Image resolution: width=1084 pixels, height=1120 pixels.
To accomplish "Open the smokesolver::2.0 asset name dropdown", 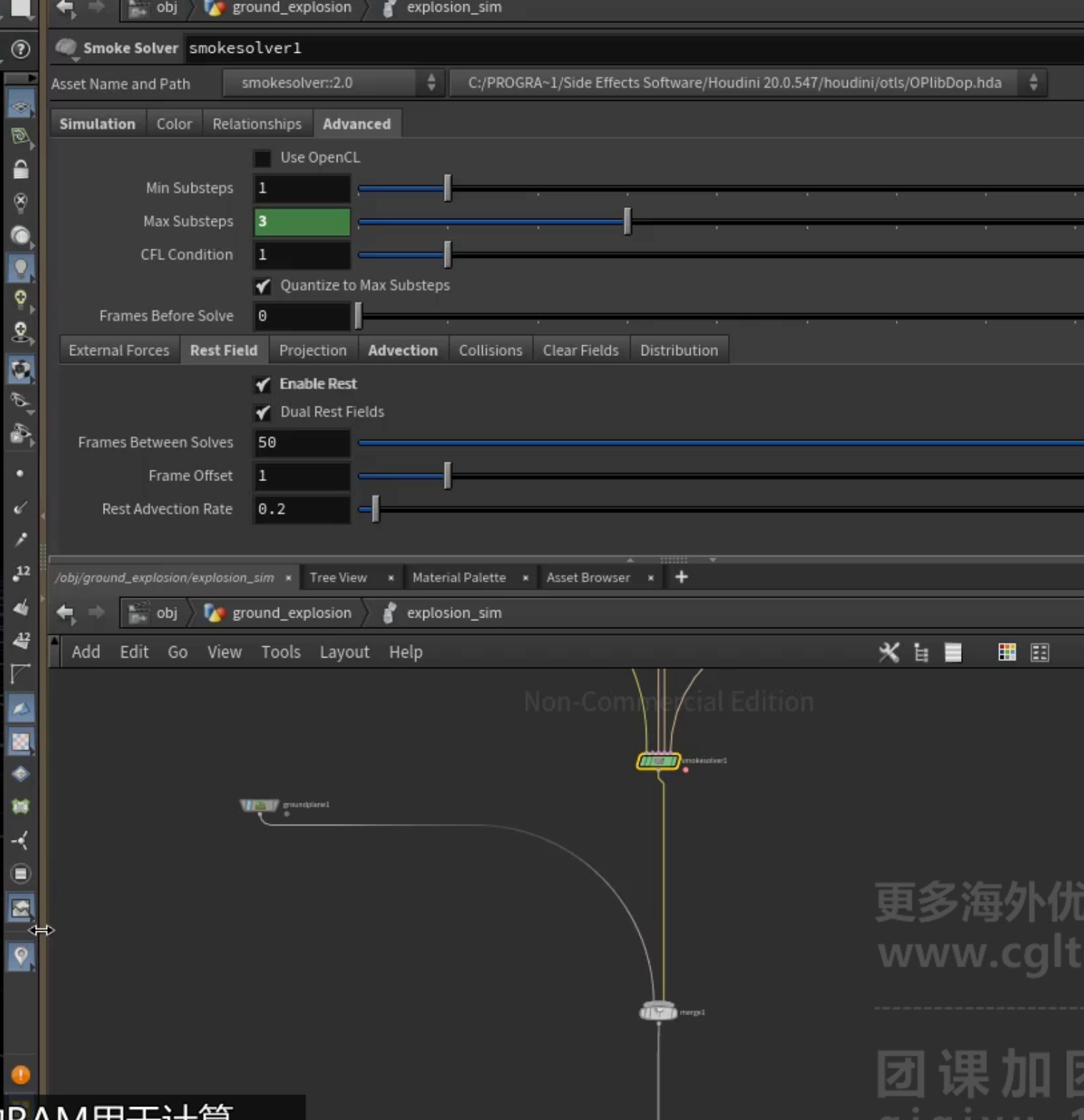I will 333,83.
